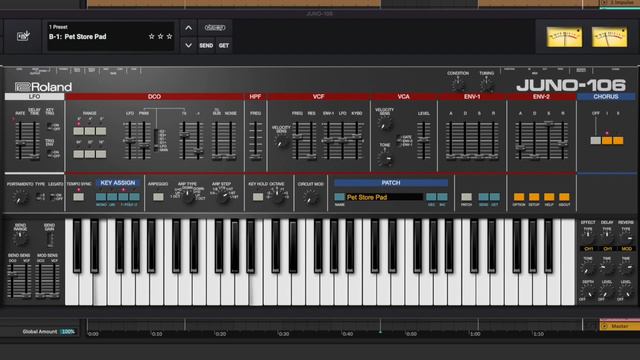Open the ABOUT button

pos(564,197)
